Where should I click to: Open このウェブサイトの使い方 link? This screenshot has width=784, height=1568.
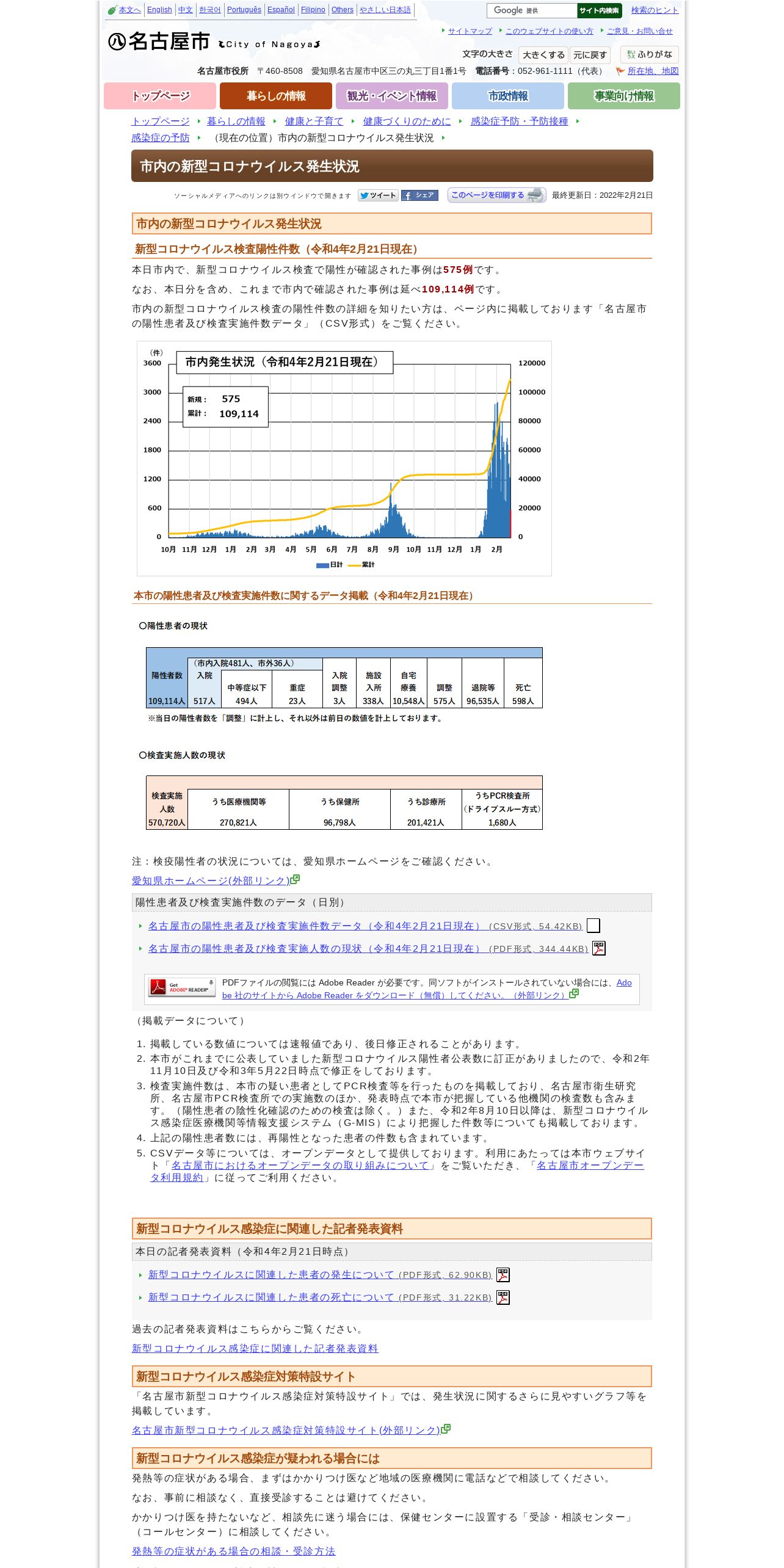click(x=550, y=31)
